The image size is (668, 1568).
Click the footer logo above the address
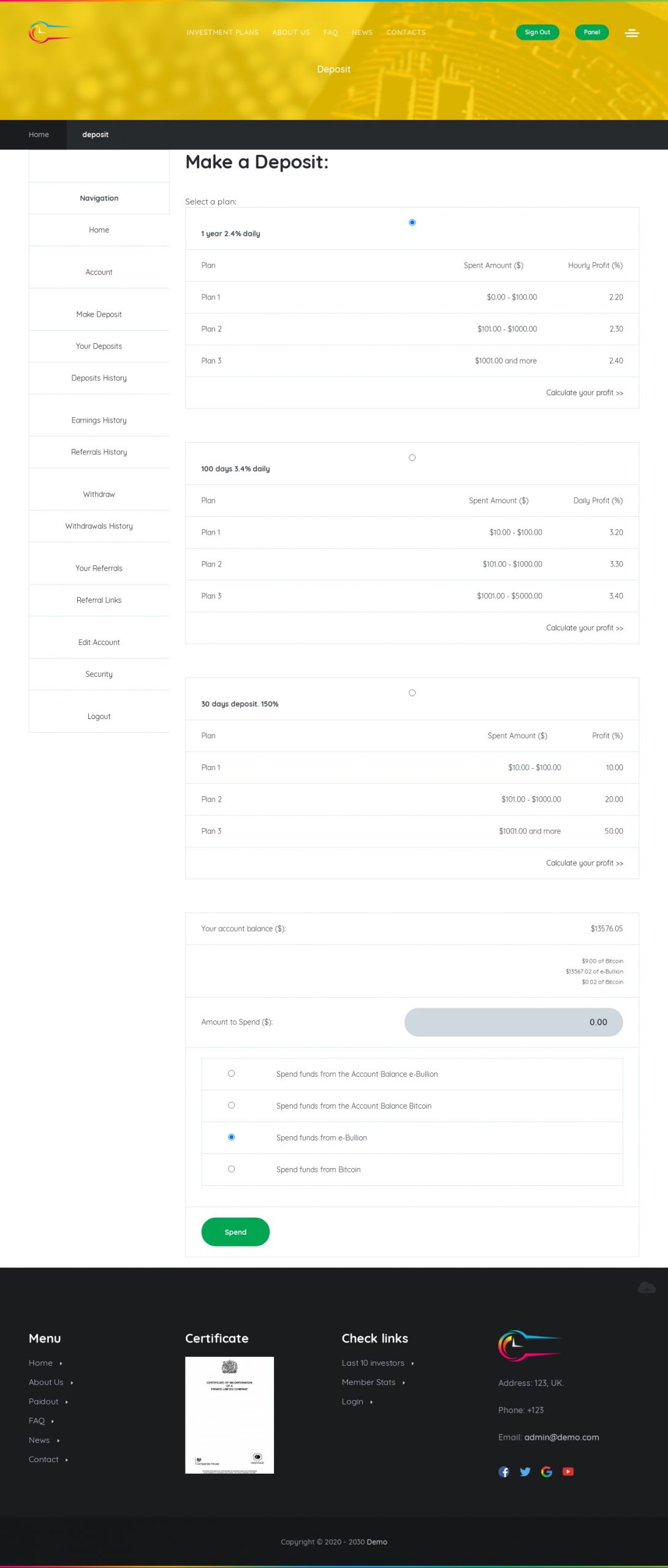click(529, 1345)
